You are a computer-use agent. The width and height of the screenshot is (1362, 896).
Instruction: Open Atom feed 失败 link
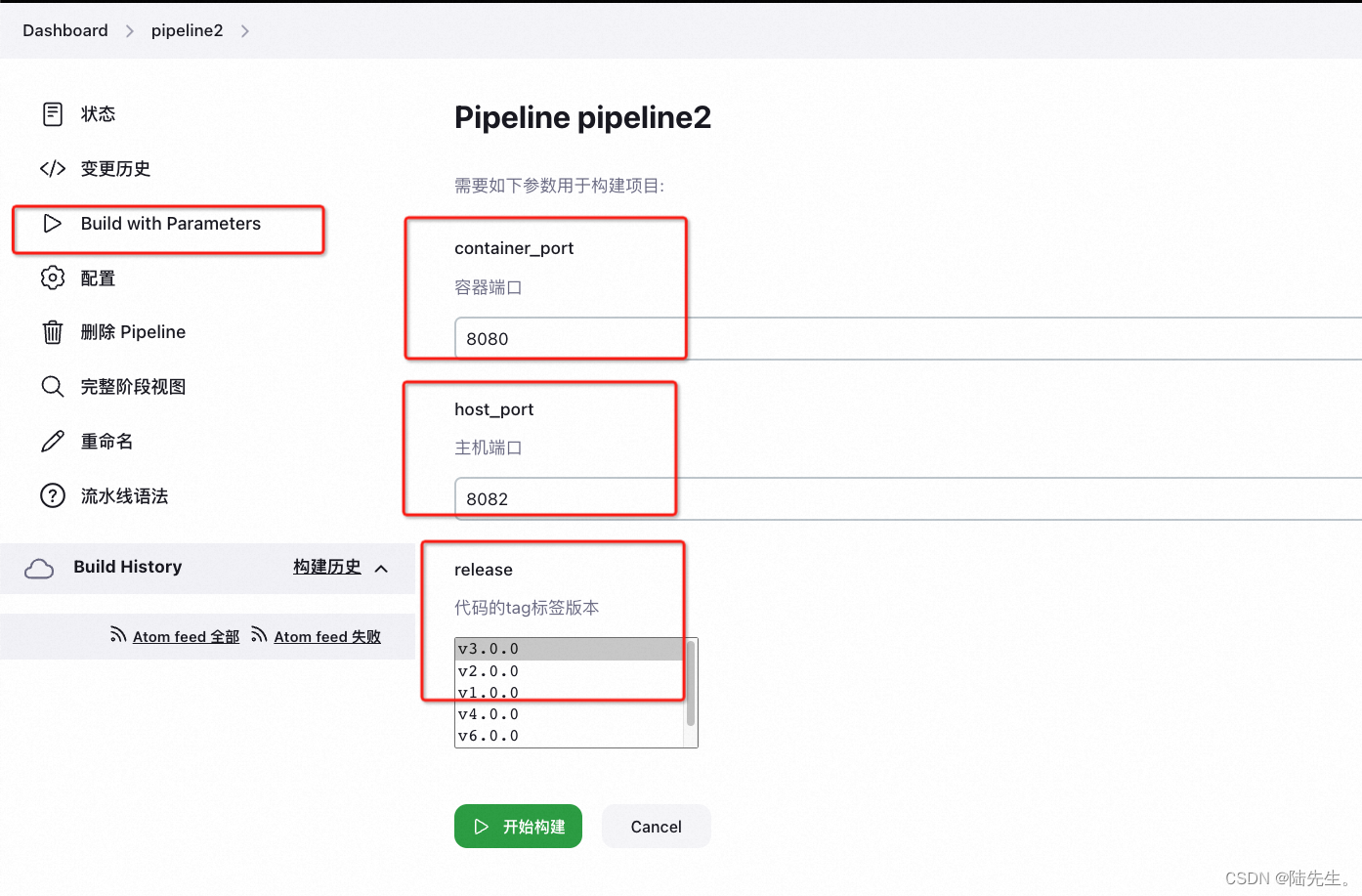(x=327, y=637)
